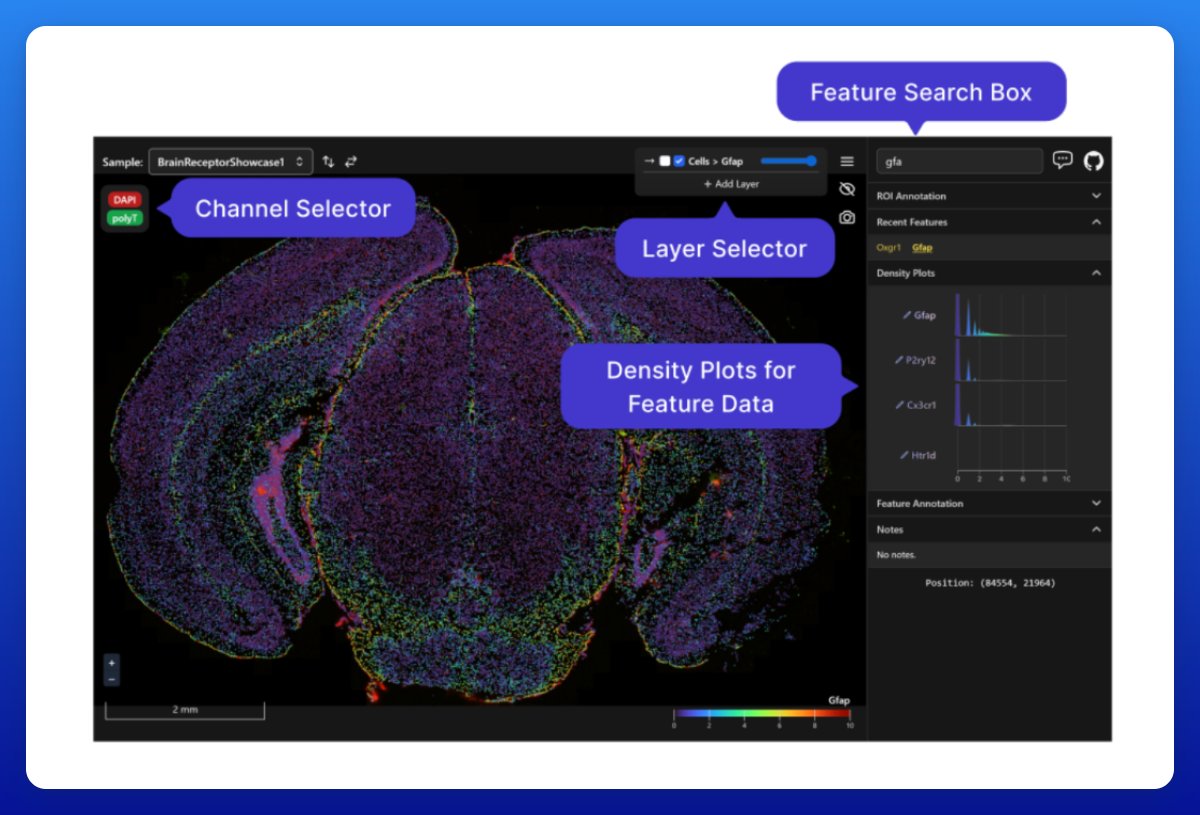1200x815 pixels.
Task: Uncheck the blue checkbox for Cells > Gfap
Action: click(x=679, y=160)
